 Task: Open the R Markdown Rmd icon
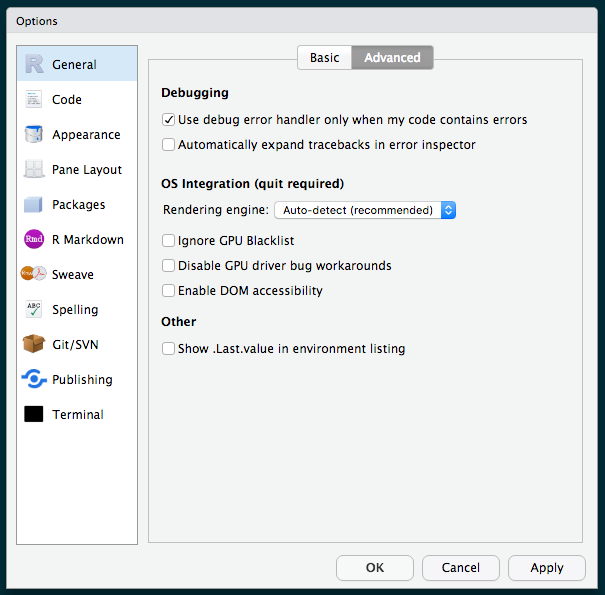[34, 239]
